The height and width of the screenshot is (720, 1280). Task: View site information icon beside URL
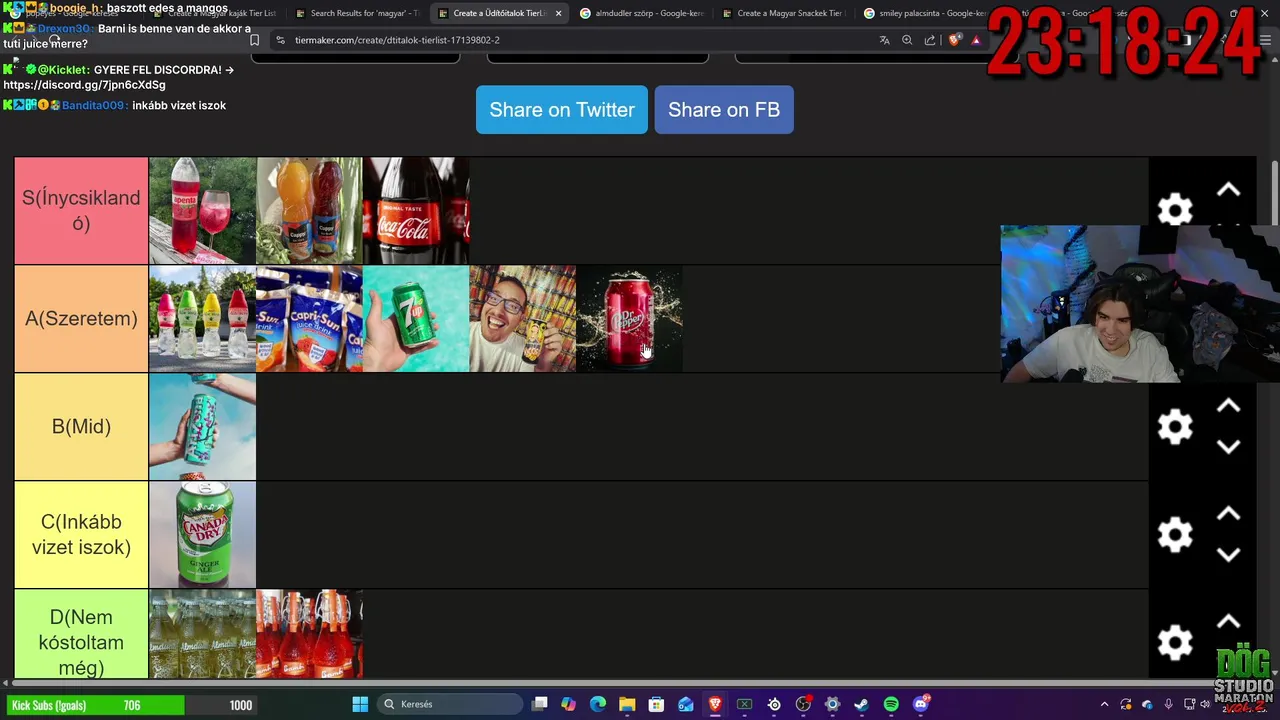(280, 40)
